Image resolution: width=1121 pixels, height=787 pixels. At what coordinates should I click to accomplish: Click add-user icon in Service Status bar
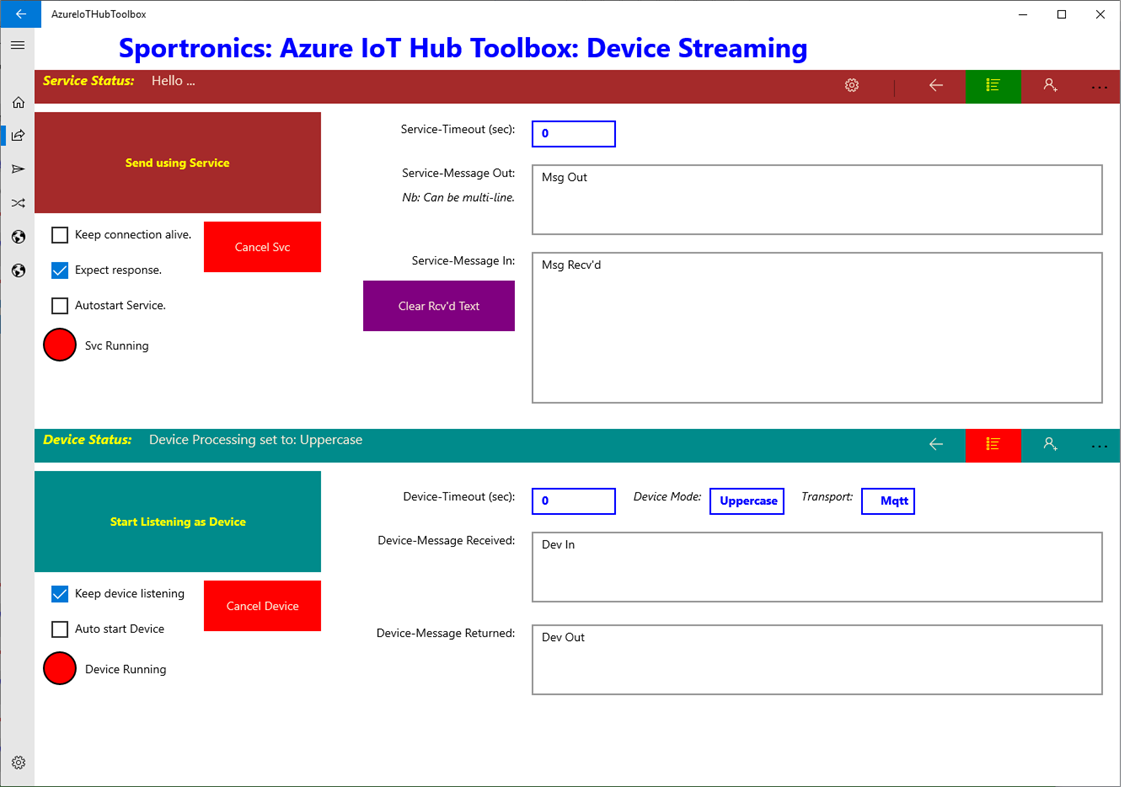pos(1050,85)
